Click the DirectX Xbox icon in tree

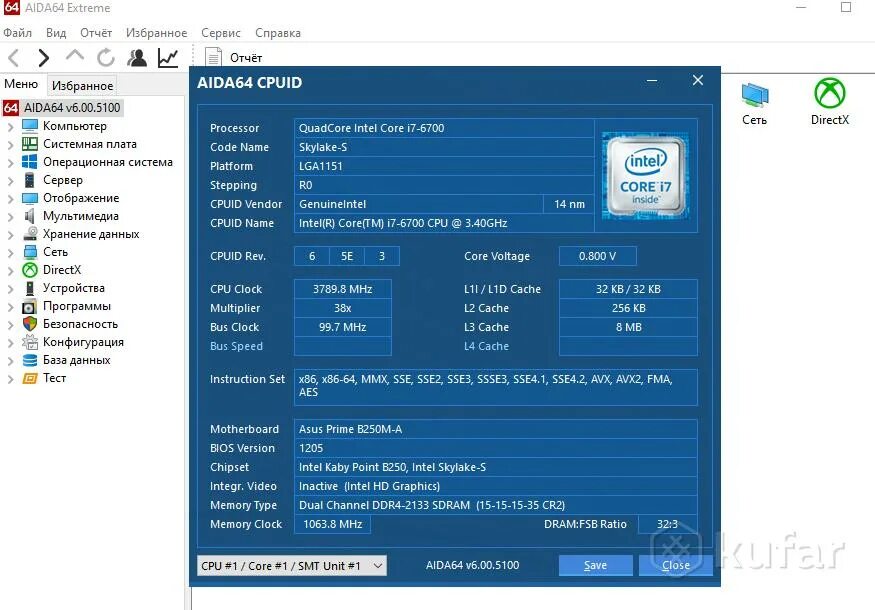(30, 270)
